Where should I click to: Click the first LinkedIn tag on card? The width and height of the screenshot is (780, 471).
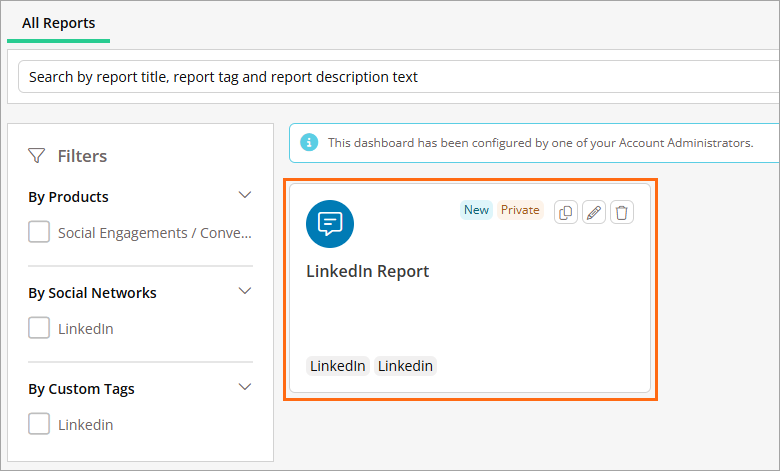(x=338, y=366)
